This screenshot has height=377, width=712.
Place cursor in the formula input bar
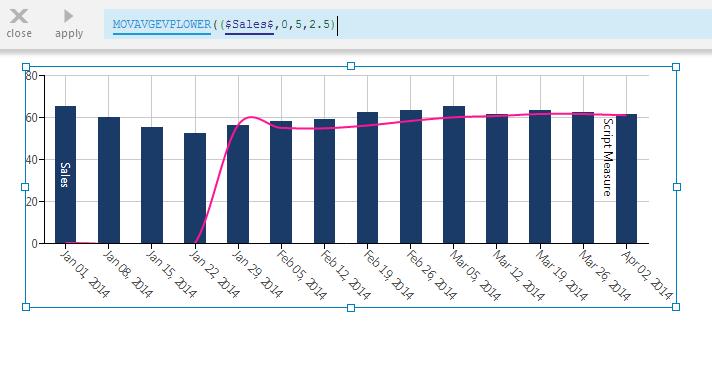pos(408,24)
